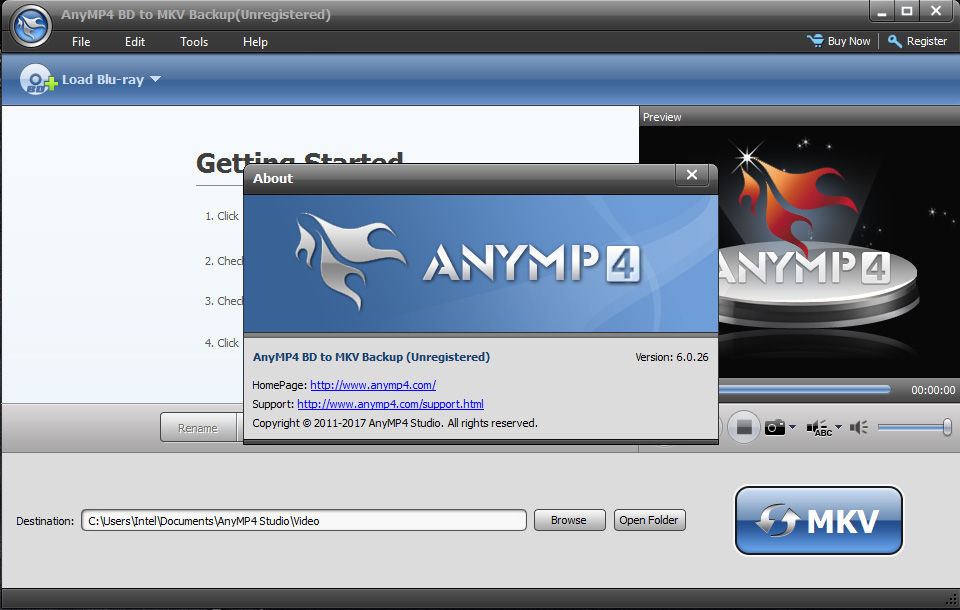
Task: Open the Support page link
Action: (390, 404)
